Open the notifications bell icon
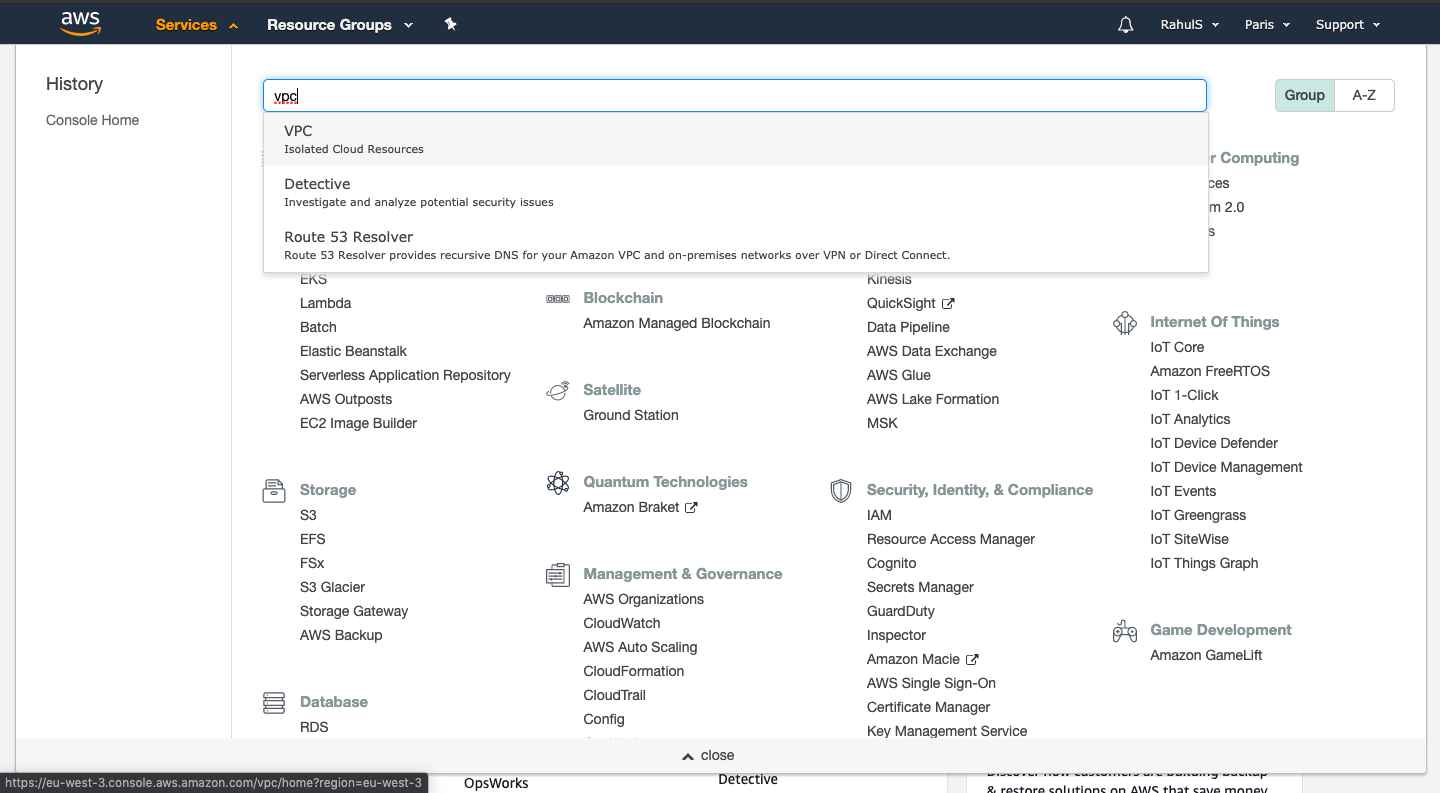The image size is (1440, 793). (x=1125, y=24)
